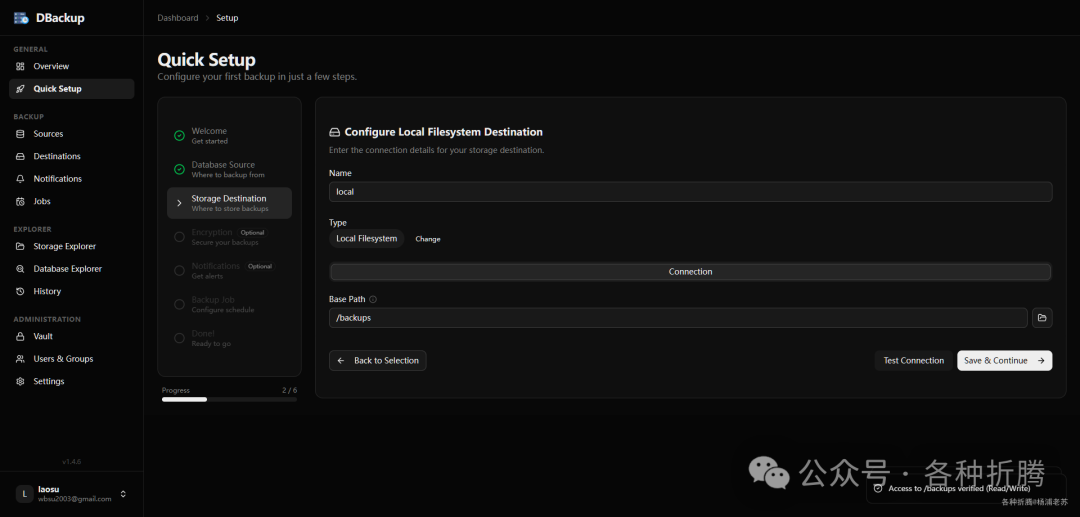Click the Base Path info icon
This screenshot has height=517, width=1080.
click(373, 299)
